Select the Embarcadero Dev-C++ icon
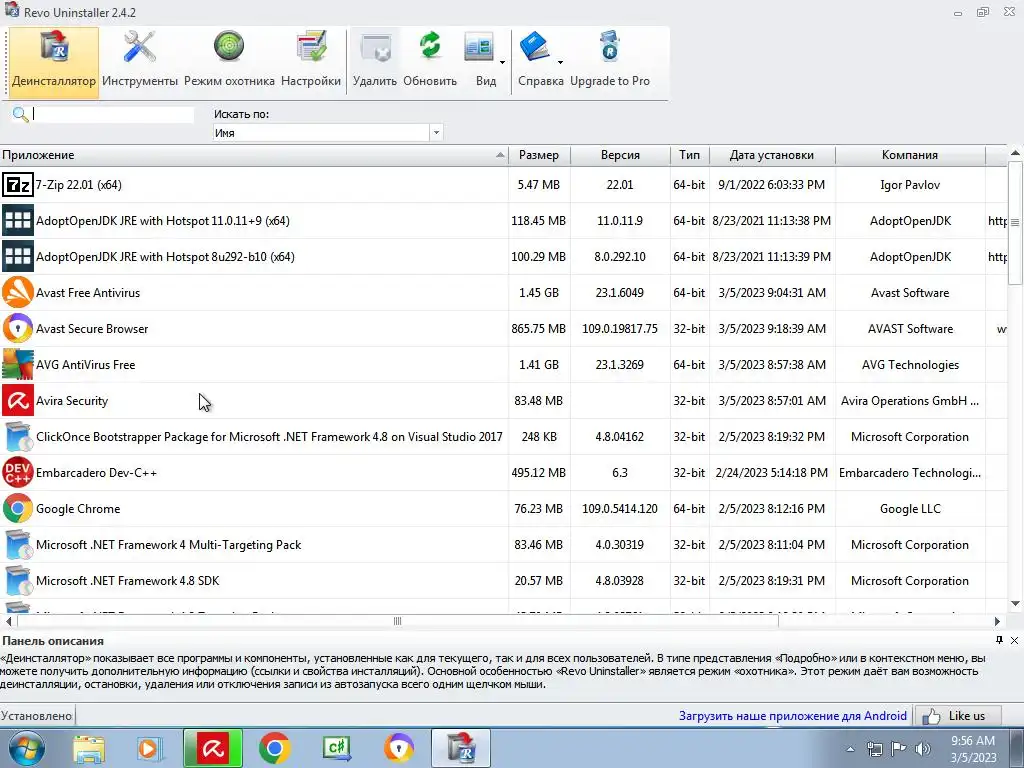The width and height of the screenshot is (1024, 768). point(18,472)
